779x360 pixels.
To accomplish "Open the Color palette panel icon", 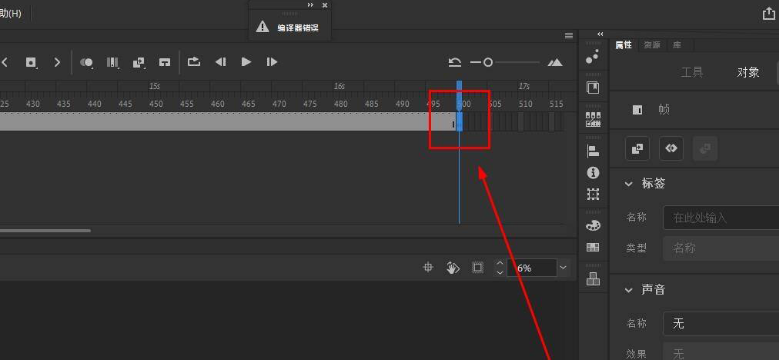I will (593, 225).
